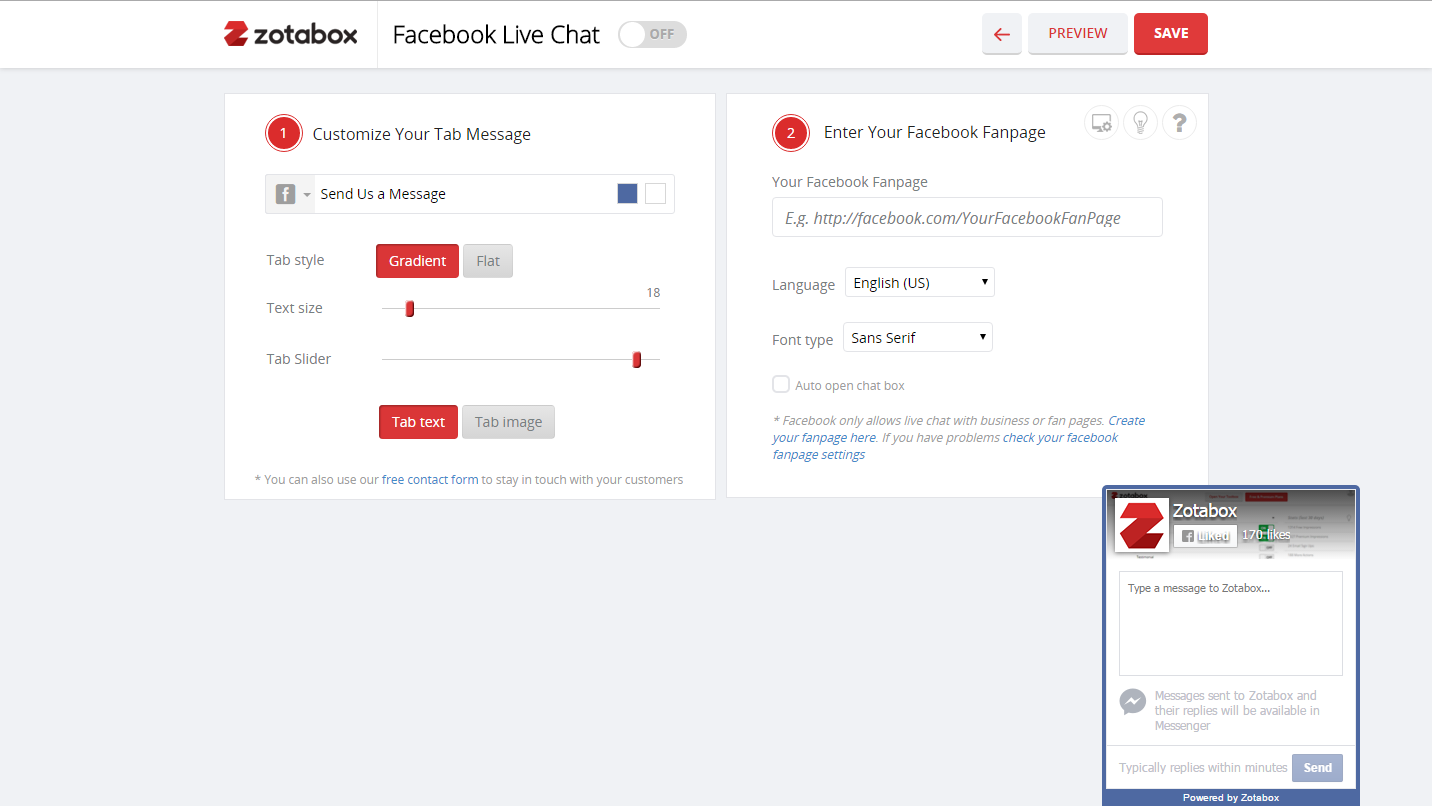Expand the tab icon dropdown arrow

click(307, 195)
